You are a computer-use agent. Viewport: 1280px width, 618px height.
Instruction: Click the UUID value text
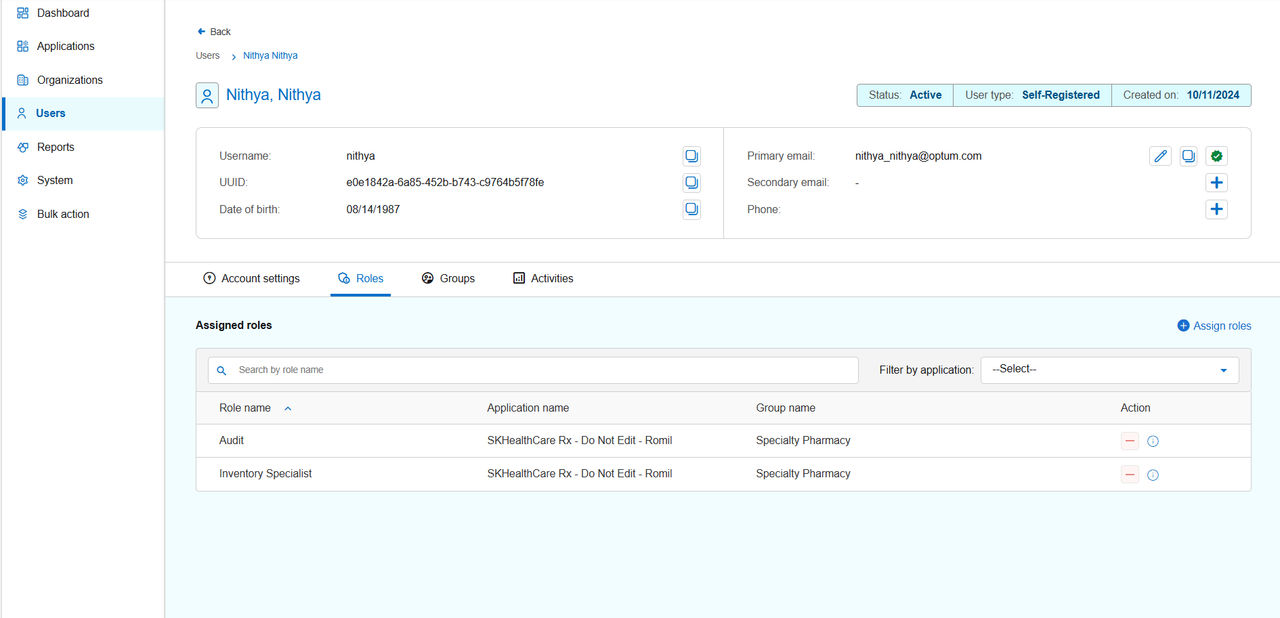445,183
